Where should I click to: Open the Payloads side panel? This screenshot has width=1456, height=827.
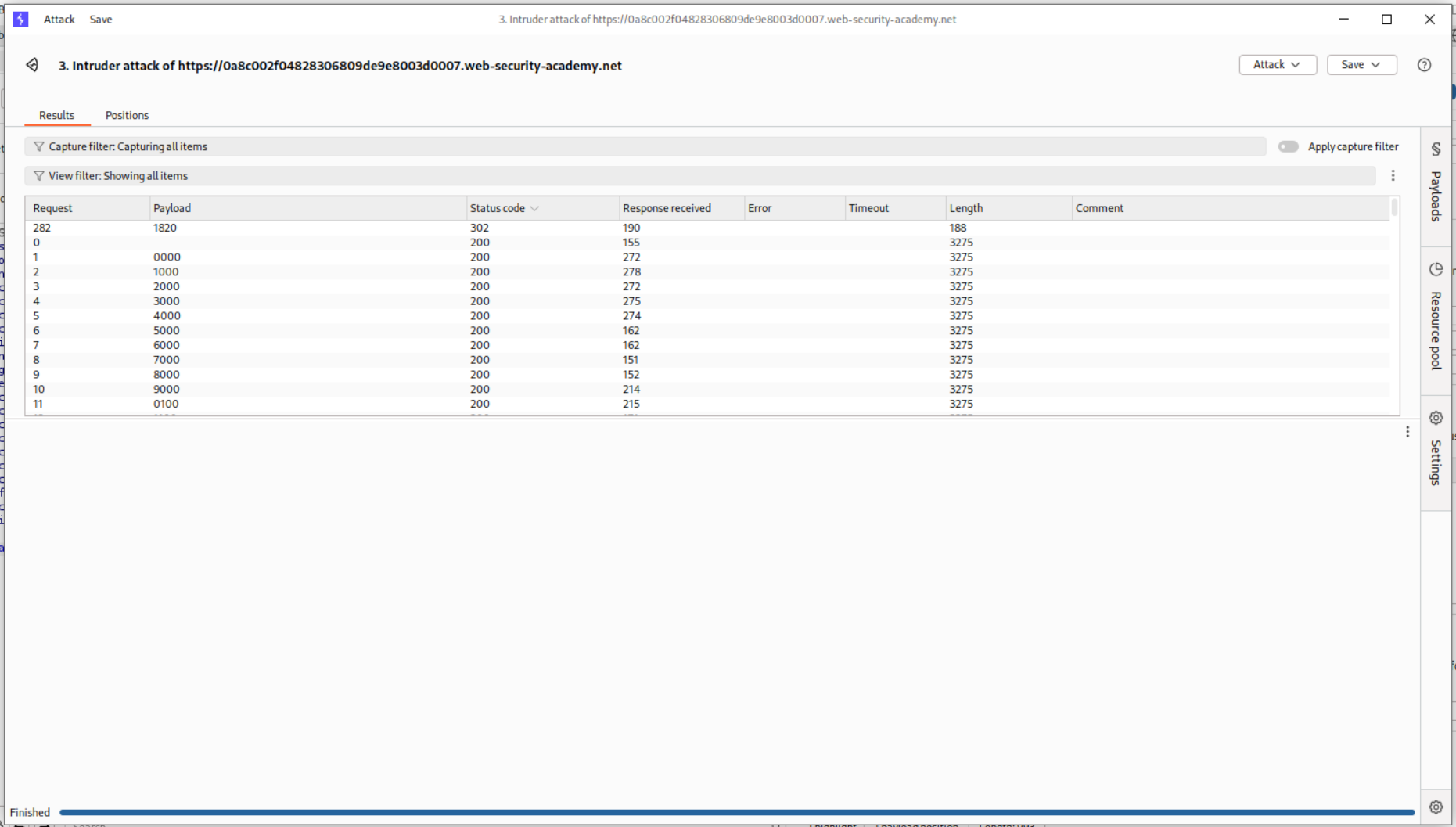tap(1436, 184)
